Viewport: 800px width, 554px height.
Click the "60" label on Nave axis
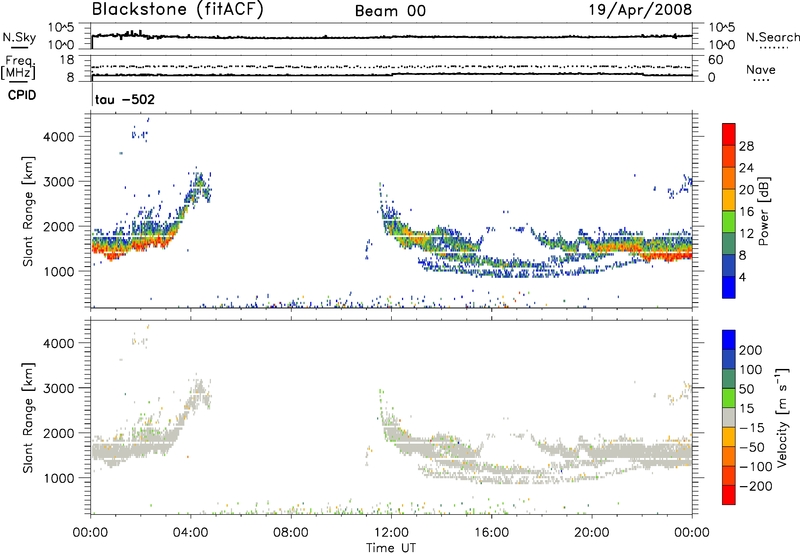(715, 60)
